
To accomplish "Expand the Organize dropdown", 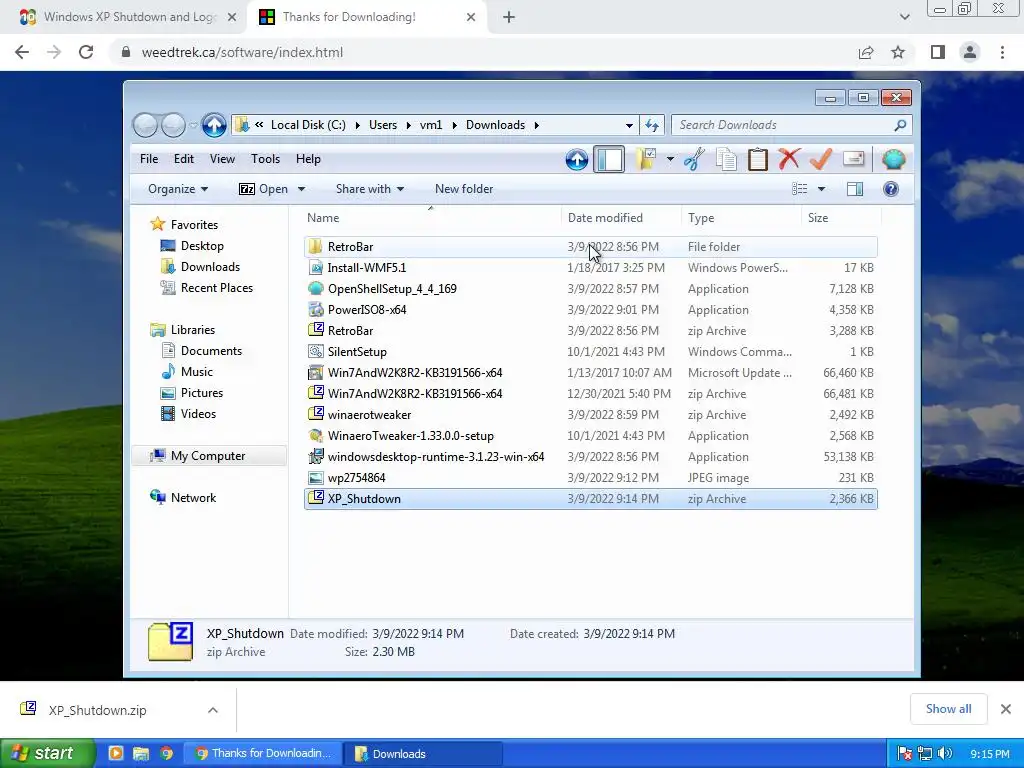I will point(178,189).
